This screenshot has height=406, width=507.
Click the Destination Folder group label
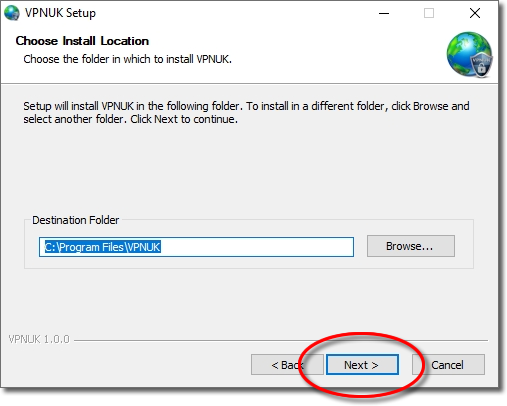pyautogui.click(x=75, y=220)
